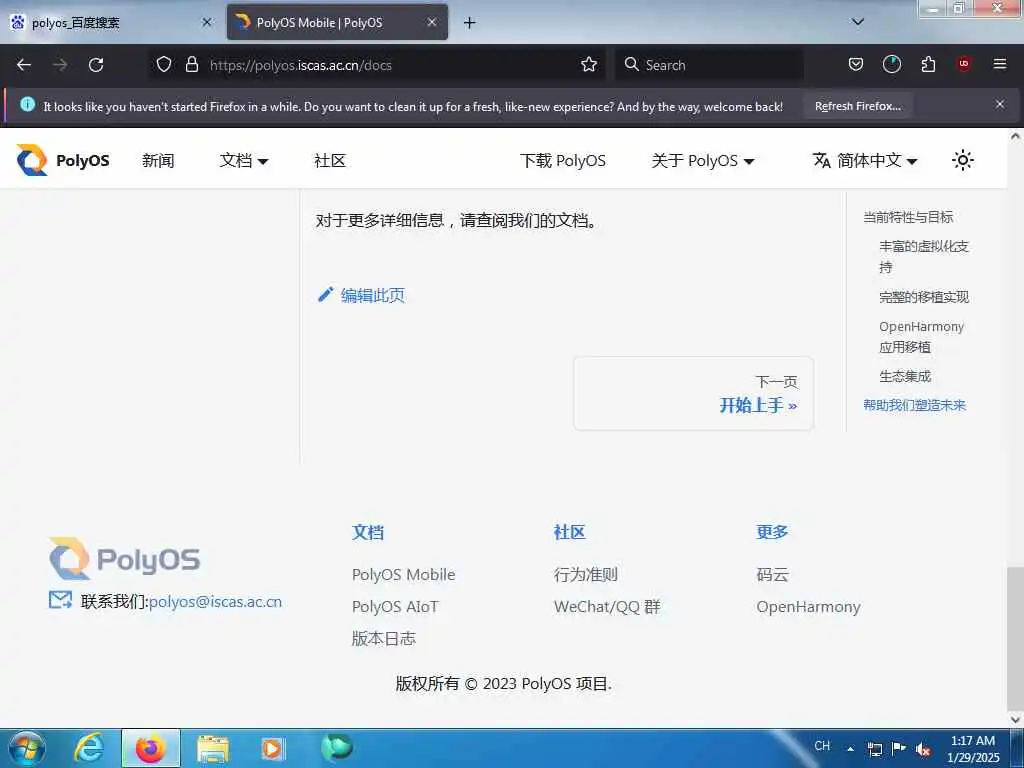The width and height of the screenshot is (1024, 768).
Task: Open the list all tabs chevron
Action: (x=858, y=22)
